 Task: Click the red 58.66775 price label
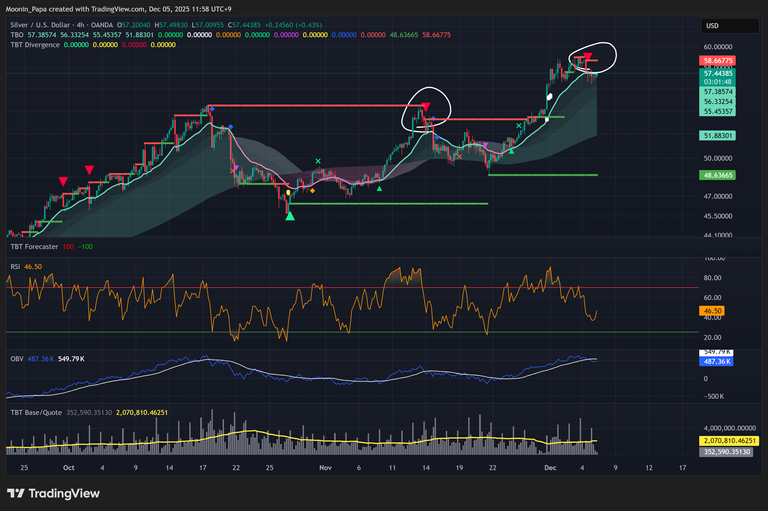coord(721,60)
